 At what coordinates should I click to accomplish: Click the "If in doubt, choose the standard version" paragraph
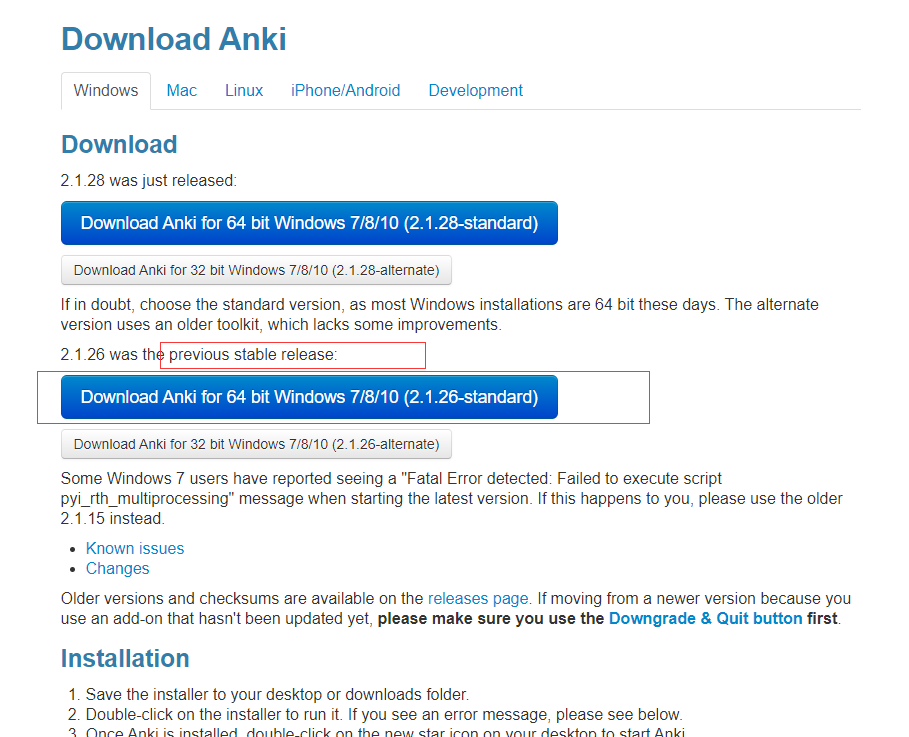439,314
